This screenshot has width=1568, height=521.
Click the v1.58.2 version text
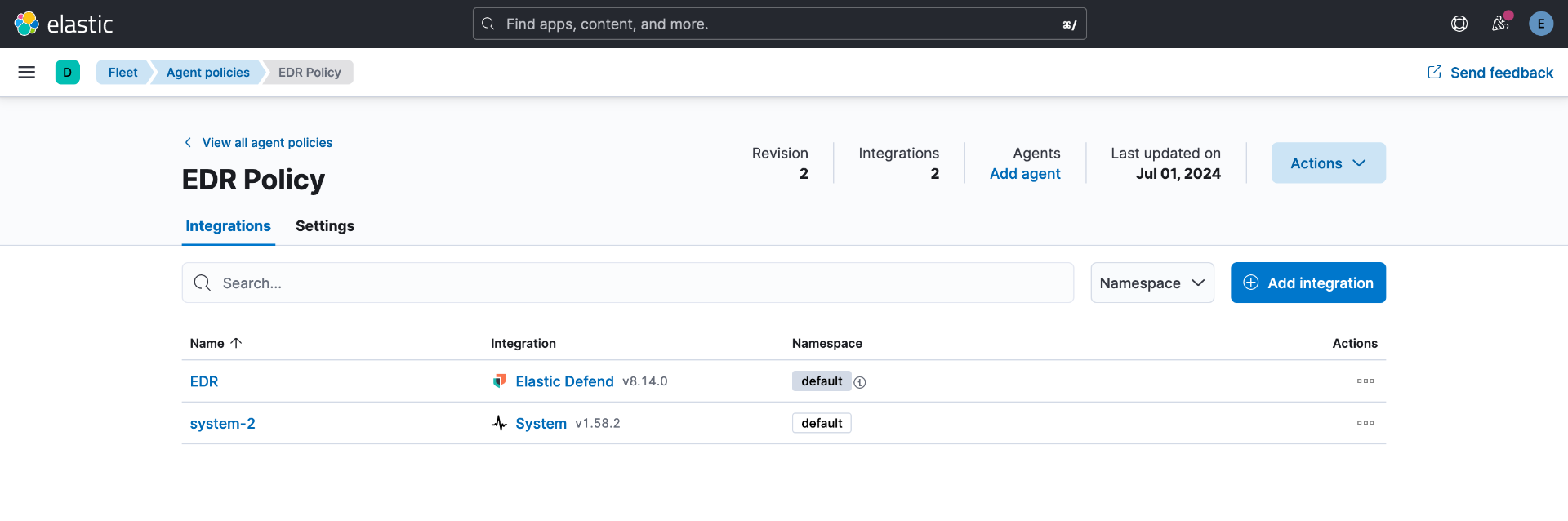click(598, 424)
